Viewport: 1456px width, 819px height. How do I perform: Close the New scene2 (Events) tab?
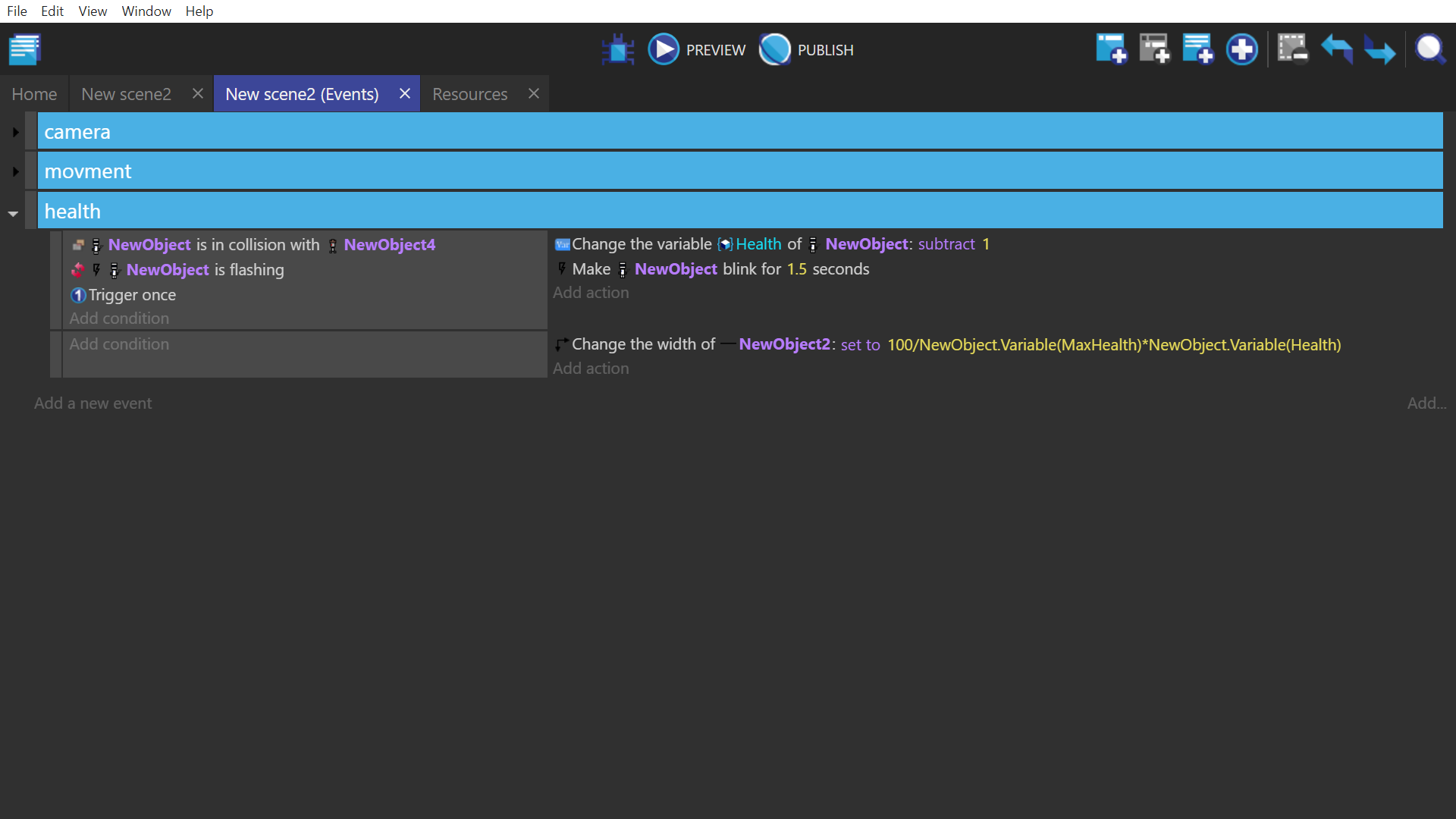tap(405, 93)
